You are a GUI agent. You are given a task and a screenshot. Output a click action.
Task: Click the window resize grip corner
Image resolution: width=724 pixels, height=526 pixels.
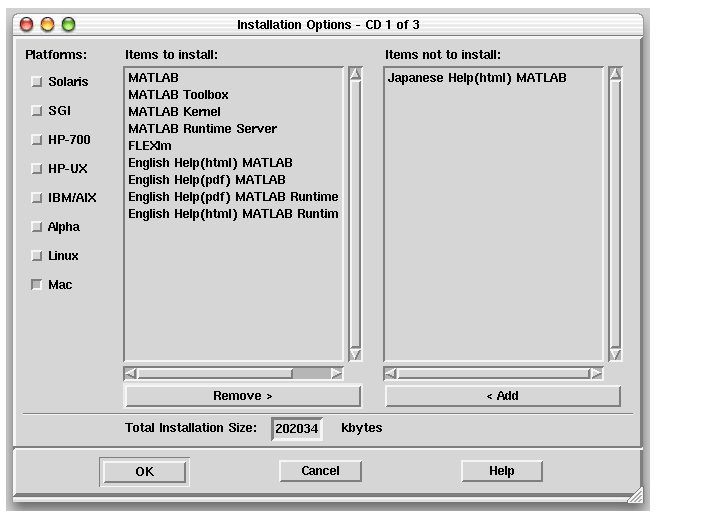point(636,495)
